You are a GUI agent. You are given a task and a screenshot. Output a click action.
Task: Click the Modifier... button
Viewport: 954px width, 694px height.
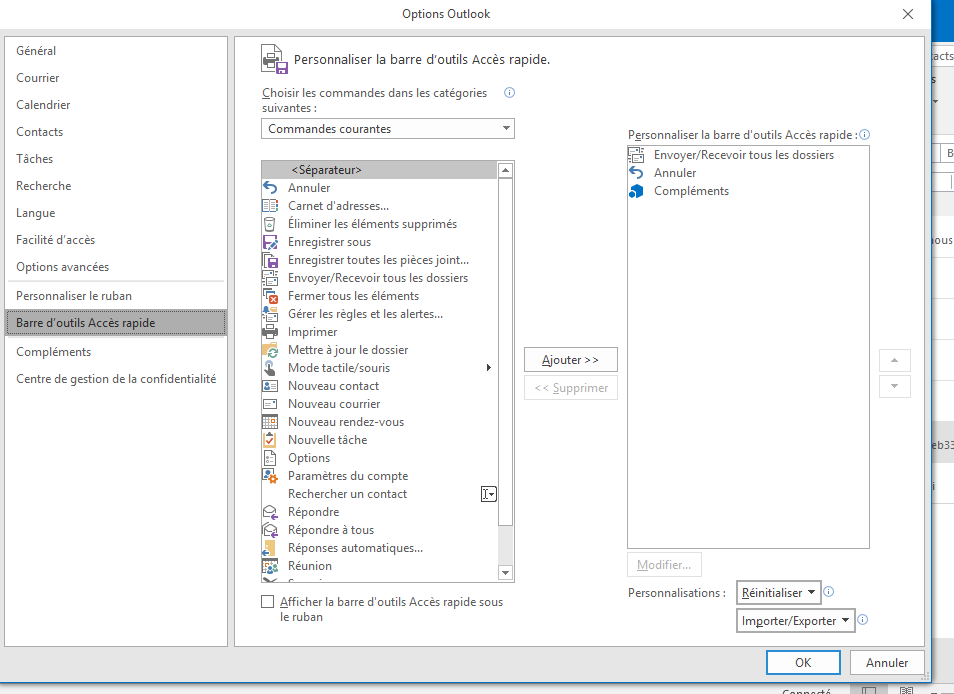click(664, 564)
